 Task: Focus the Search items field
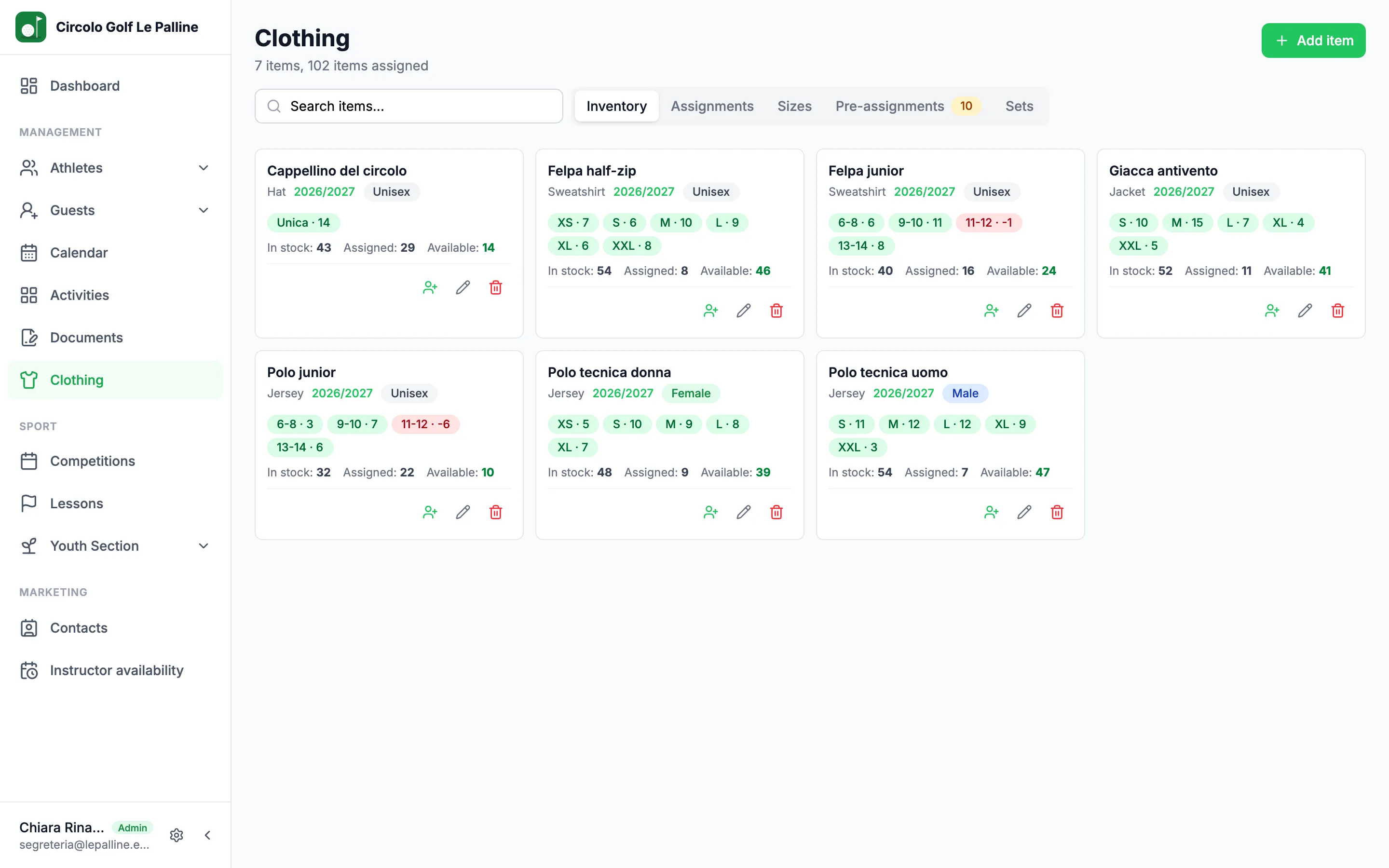(x=409, y=106)
